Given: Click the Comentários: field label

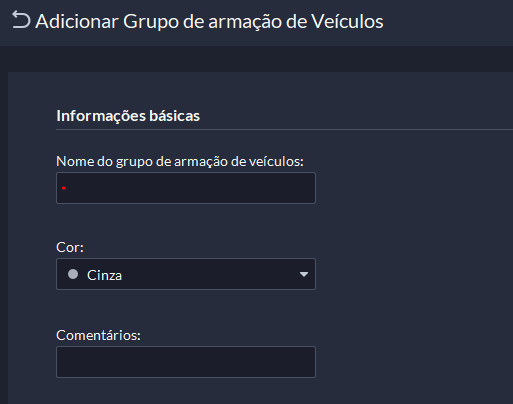Looking at the screenshot, I should (x=98, y=335).
